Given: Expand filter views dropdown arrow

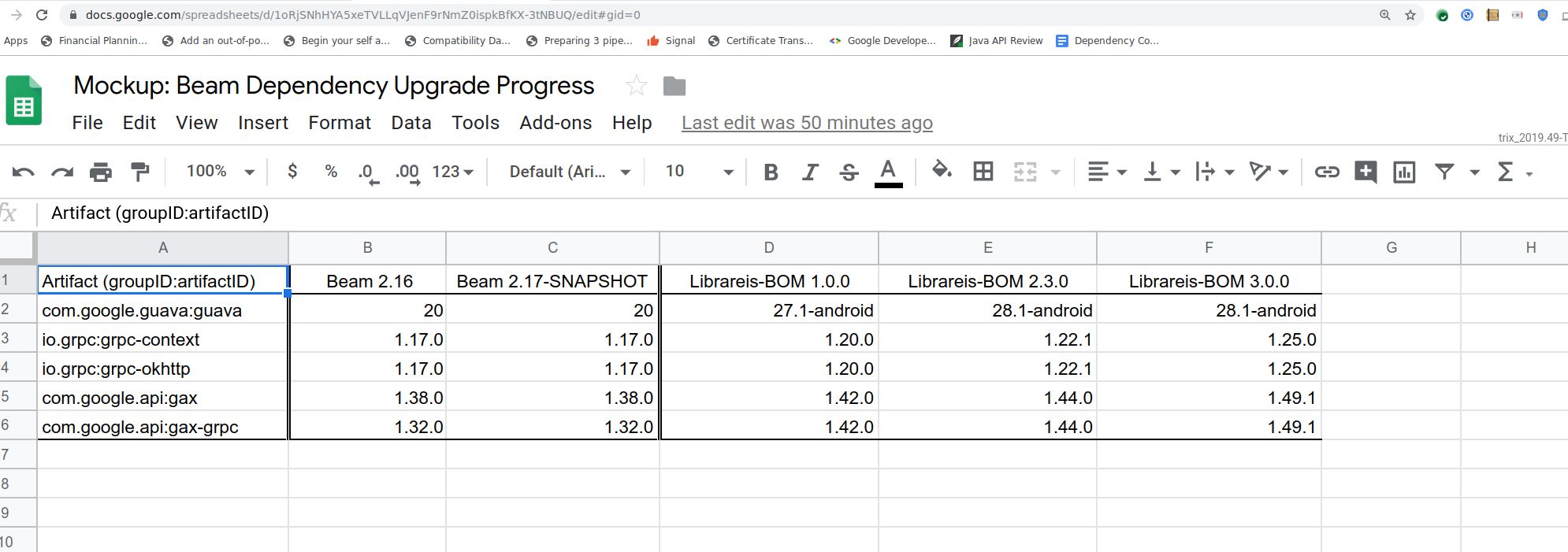Looking at the screenshot, I should coord(1474,172).
